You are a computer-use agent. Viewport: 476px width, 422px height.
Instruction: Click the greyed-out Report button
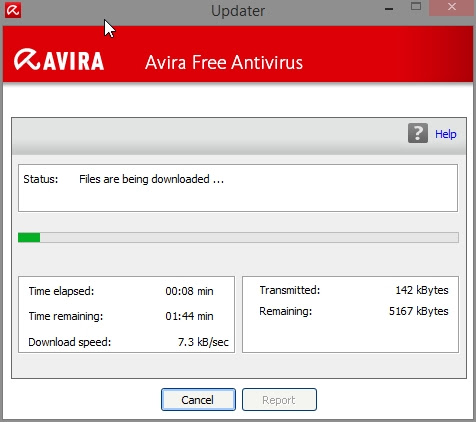pos(279,399)
